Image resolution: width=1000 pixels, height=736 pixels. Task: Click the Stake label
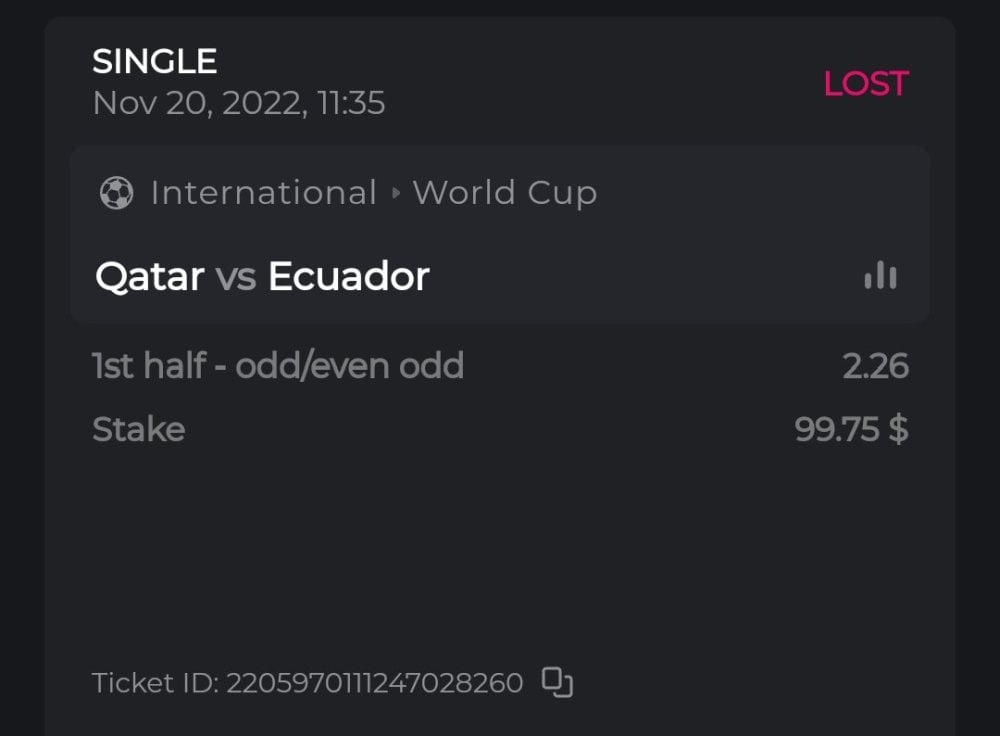tap(138, 430)
